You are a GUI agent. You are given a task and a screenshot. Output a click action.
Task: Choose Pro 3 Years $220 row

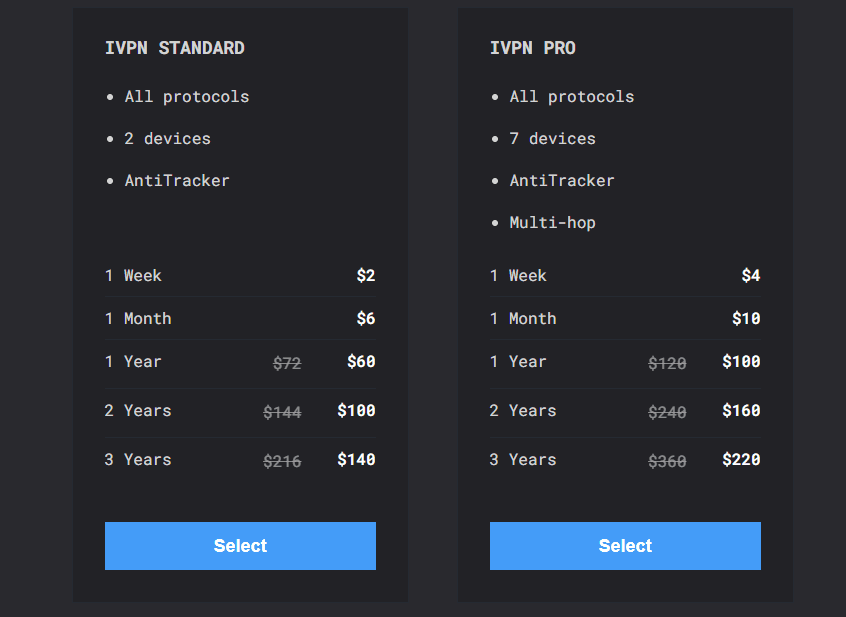click(625, 460)
